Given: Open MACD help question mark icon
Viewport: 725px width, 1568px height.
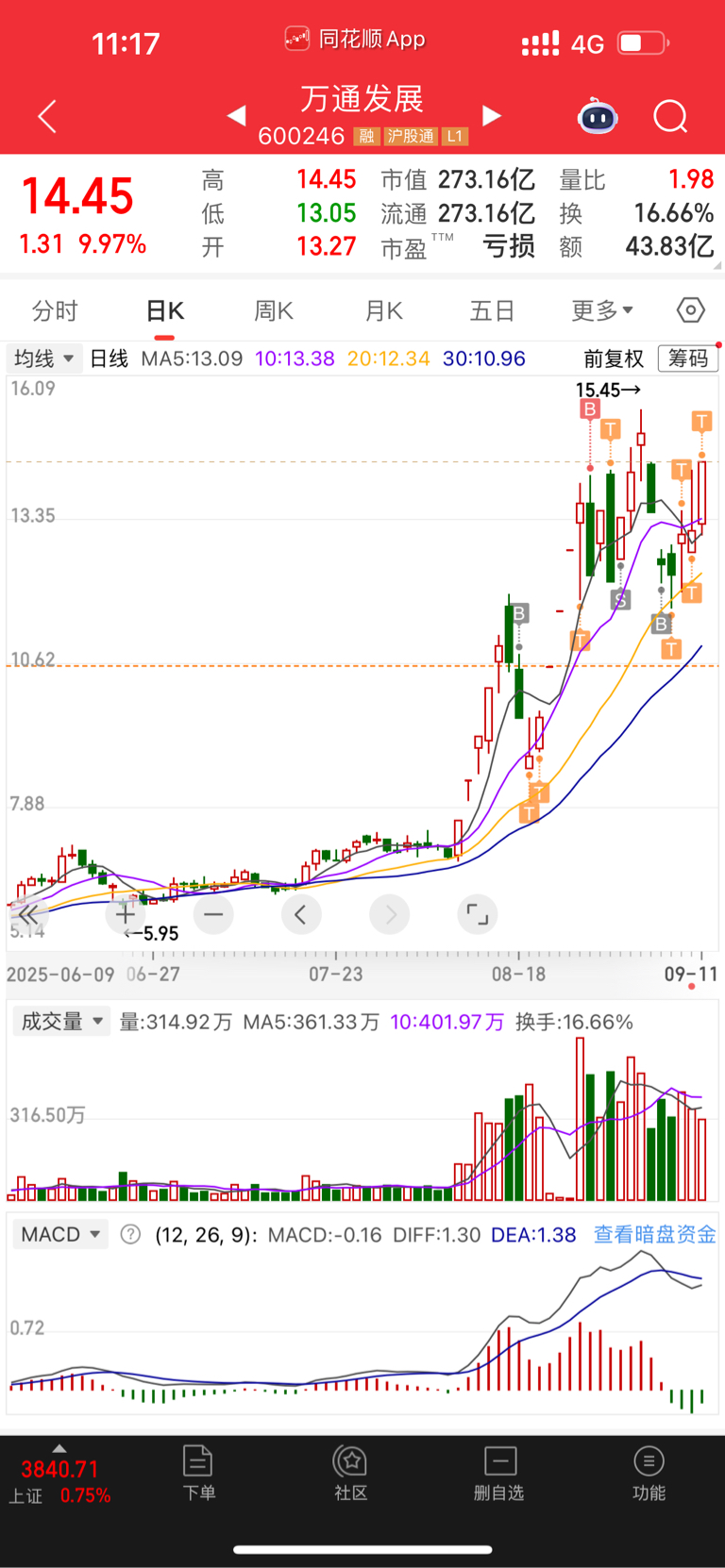Looking at the screenshot, I should [x=131, y=1234].
